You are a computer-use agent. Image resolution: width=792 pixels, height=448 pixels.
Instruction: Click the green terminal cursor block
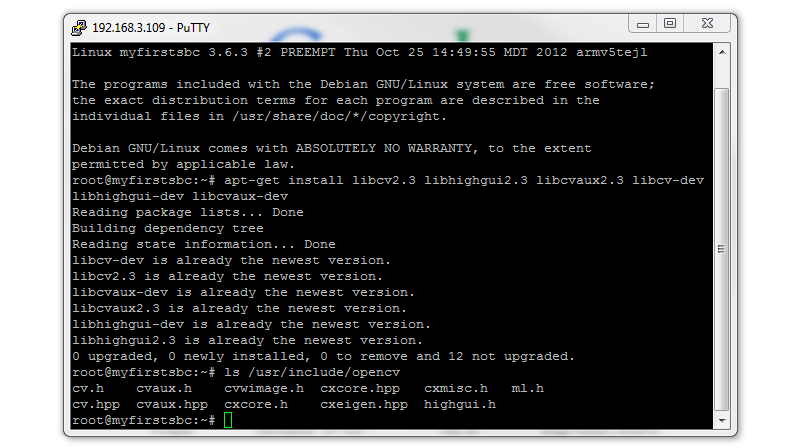228,420
